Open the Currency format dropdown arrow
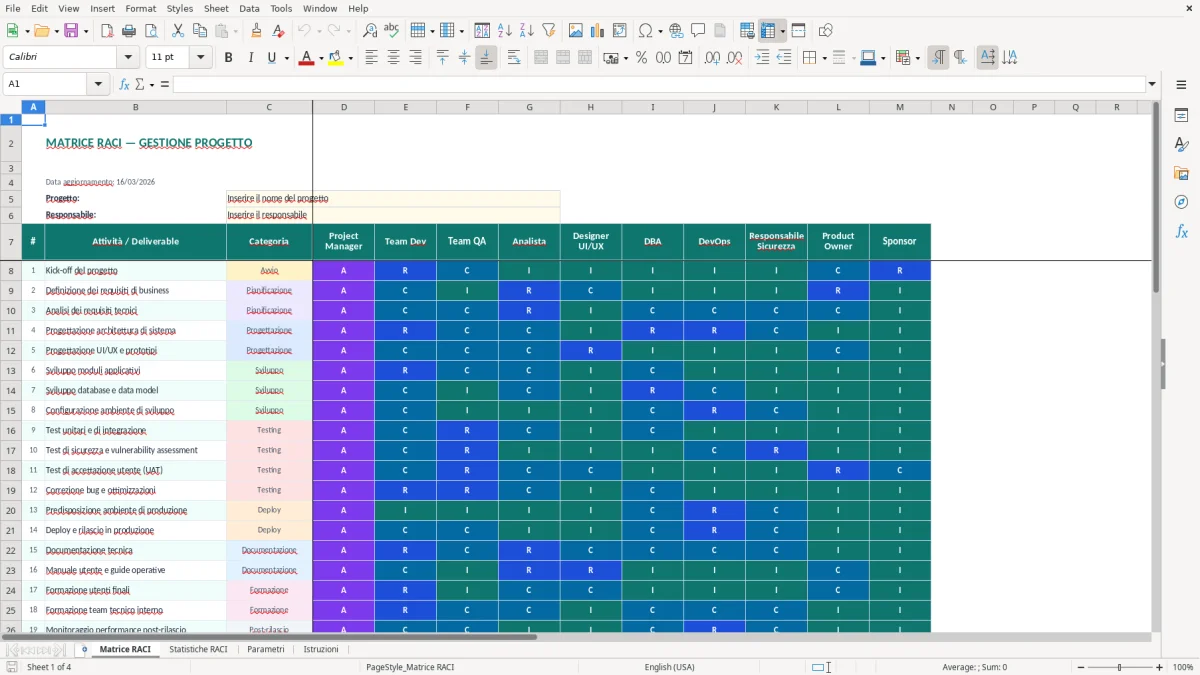Viewport: 1200px width, 675px height. (x=625, y=58)
